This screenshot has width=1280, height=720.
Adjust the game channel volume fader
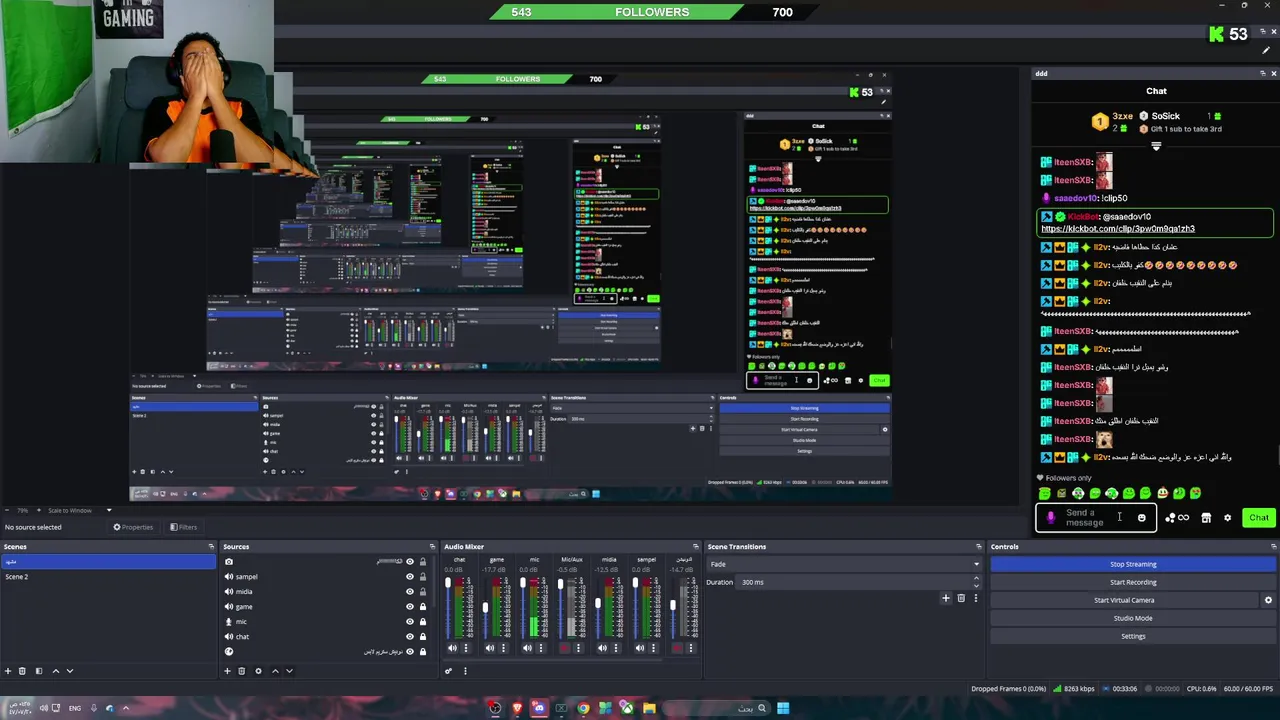click(485, 607)
